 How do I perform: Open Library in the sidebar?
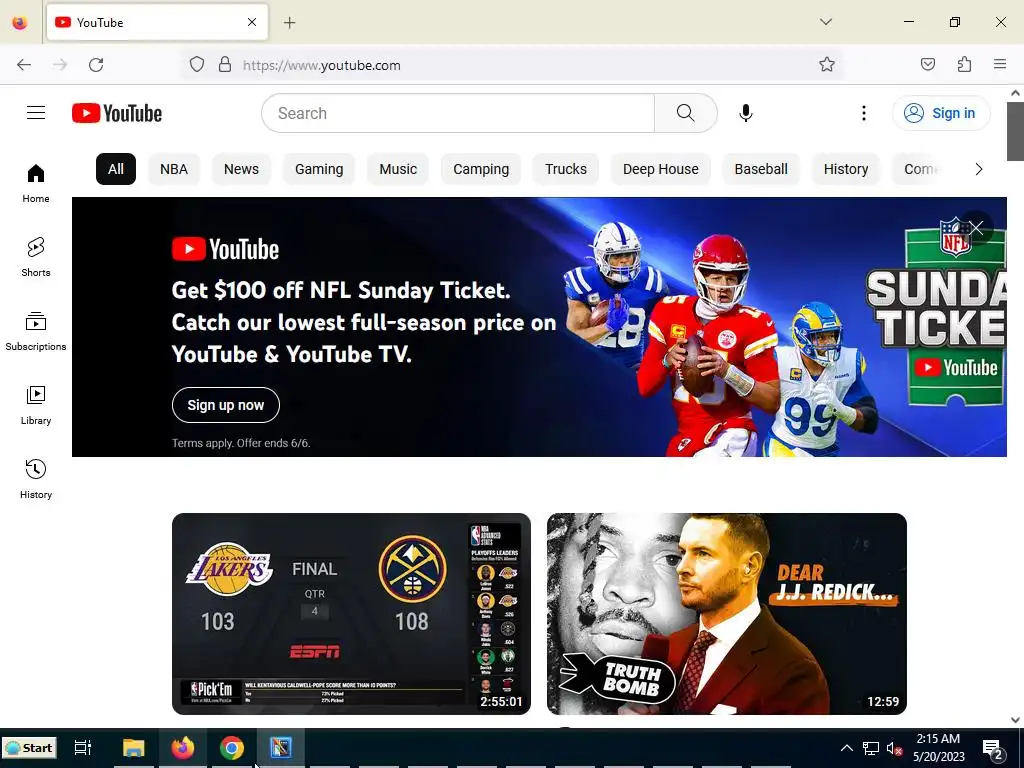click(x=36, y=406)
